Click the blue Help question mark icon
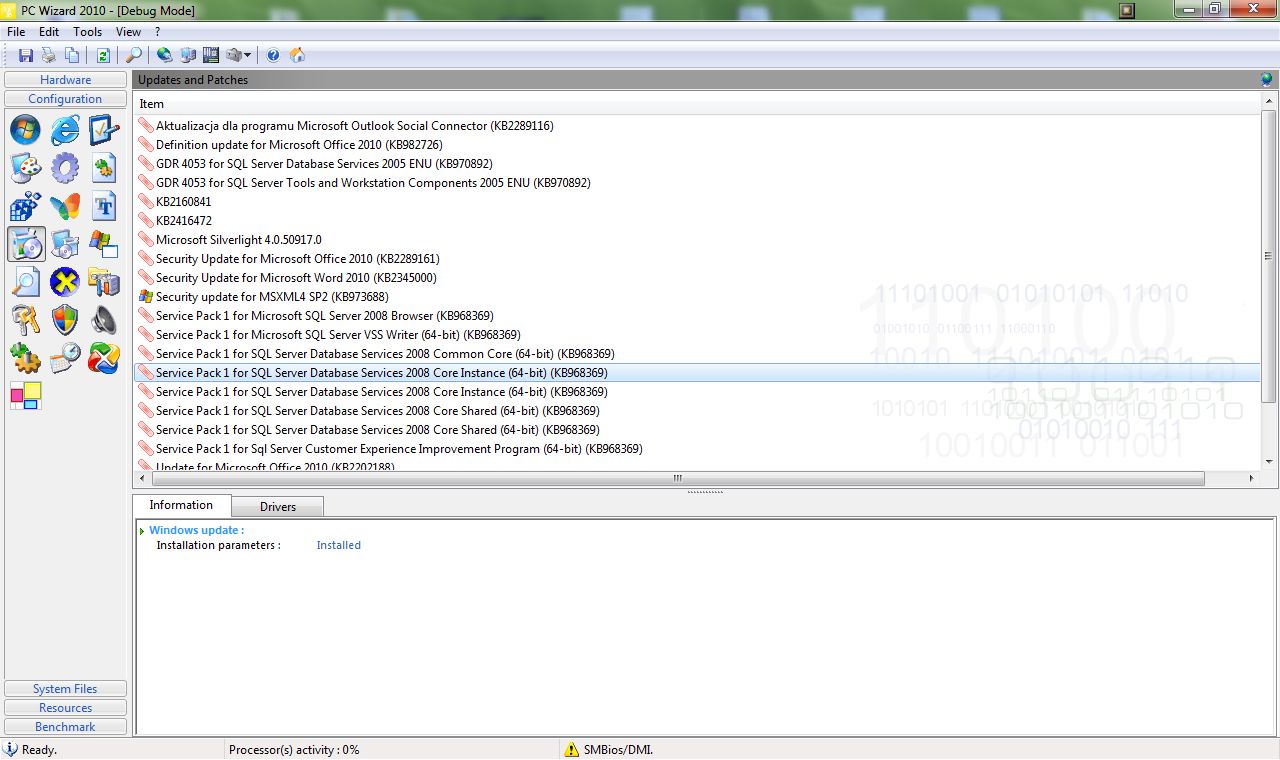This screenshot has height=760, width=1280. 273,55
